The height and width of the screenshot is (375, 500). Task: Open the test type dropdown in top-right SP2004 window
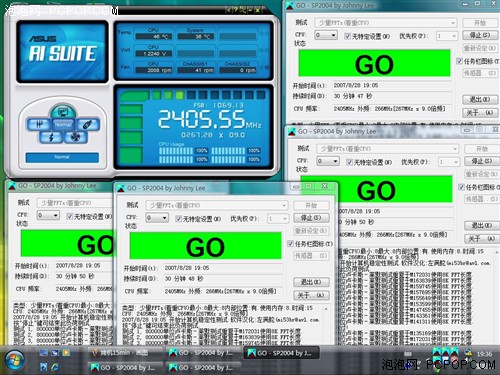tap(386, 23)
